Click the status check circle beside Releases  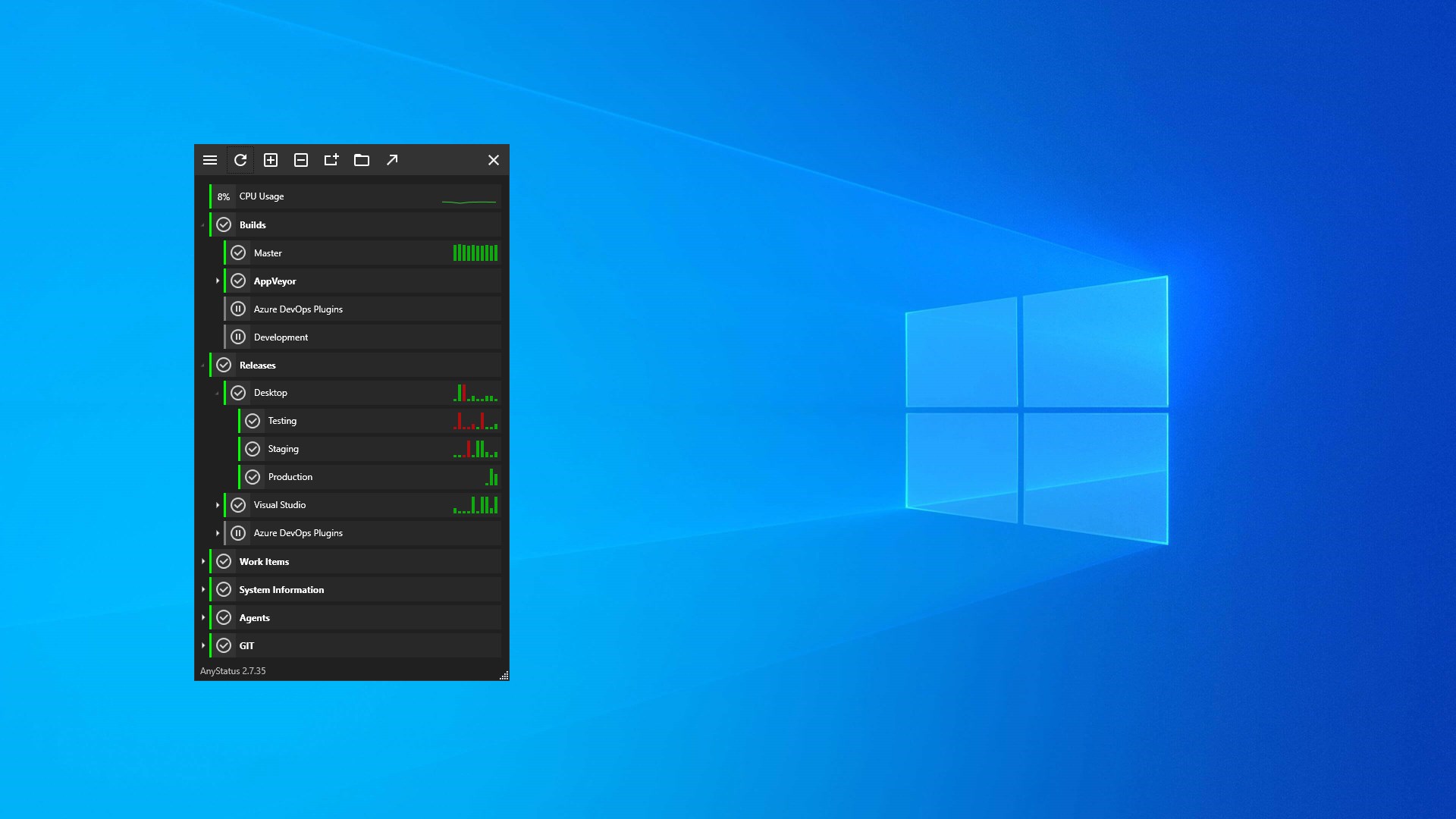coord(224,365)
